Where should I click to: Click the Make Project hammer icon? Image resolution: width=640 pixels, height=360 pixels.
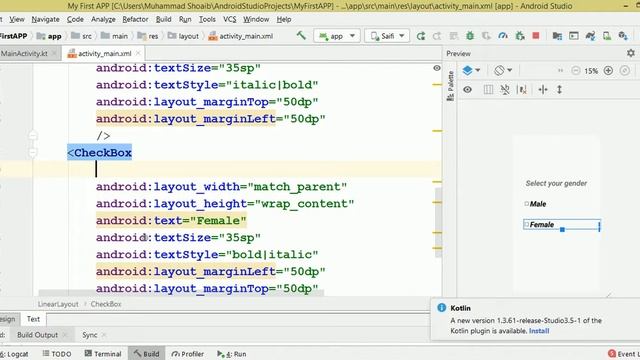coord(301,36)
